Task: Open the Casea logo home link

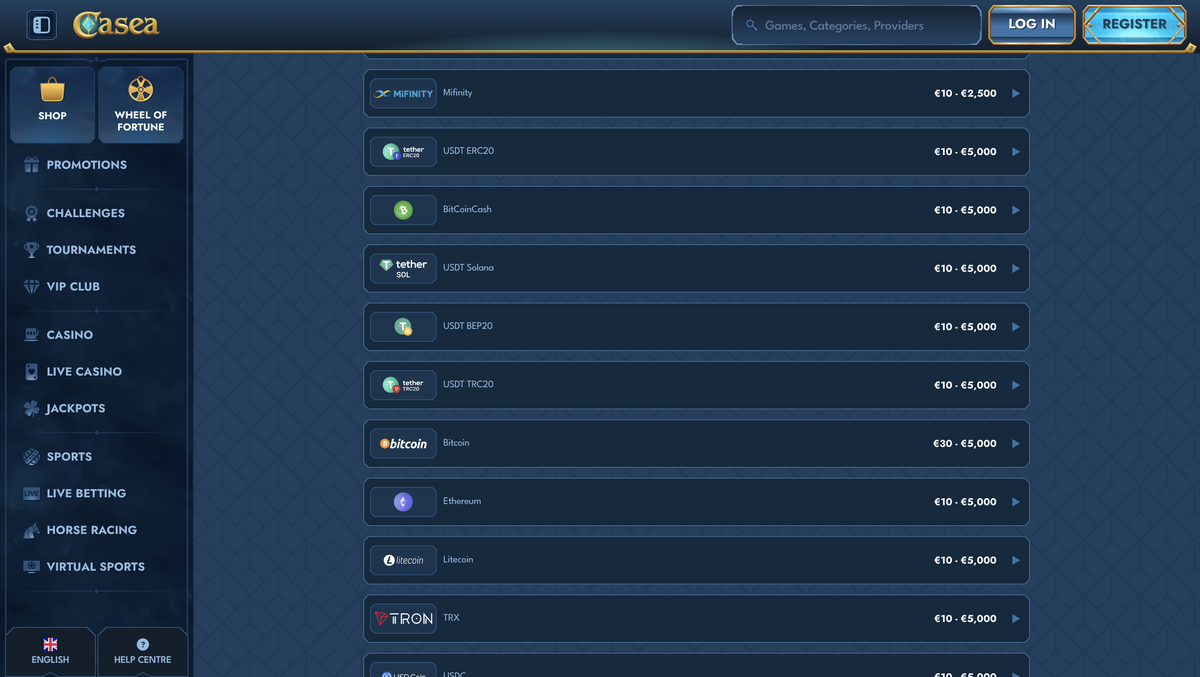Action: coord(116,25)
